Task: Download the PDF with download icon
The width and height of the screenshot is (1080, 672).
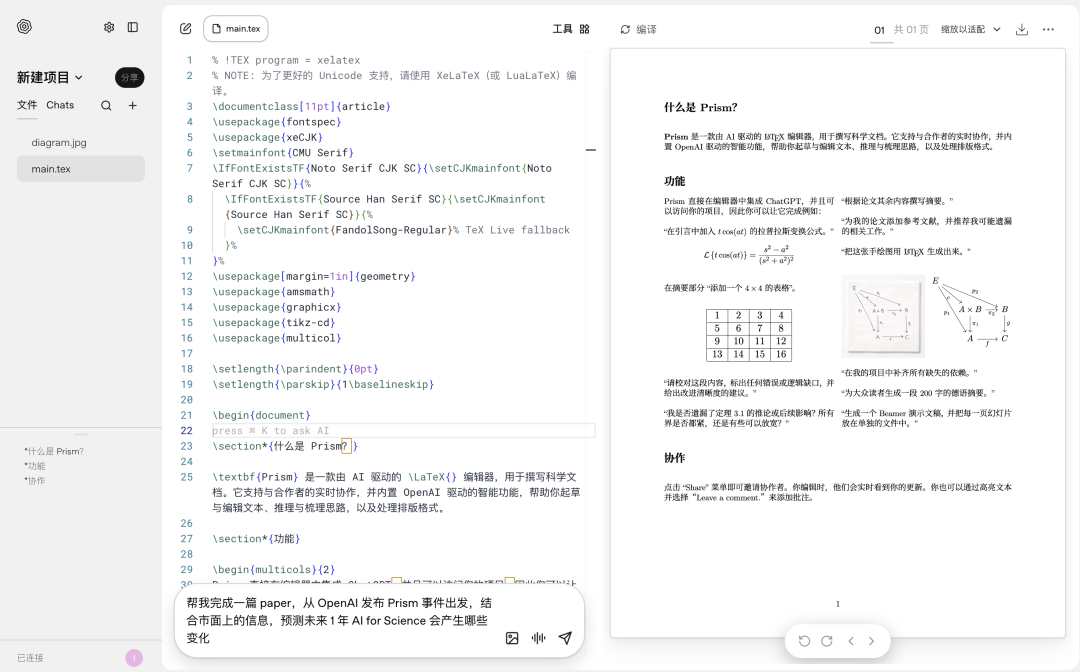Action: click(1022, 29)
